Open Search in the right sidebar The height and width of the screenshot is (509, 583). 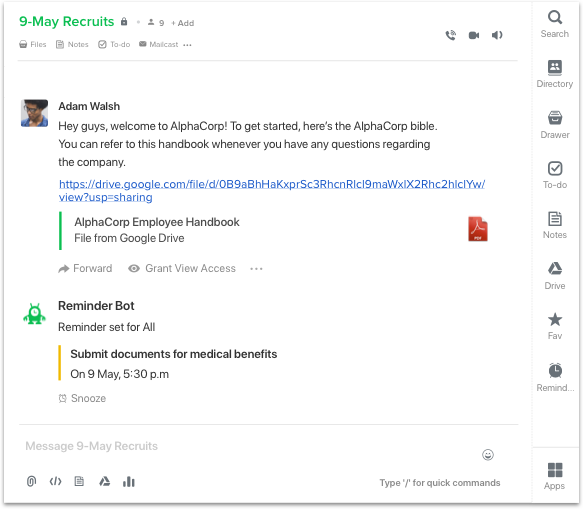point(554,24)
